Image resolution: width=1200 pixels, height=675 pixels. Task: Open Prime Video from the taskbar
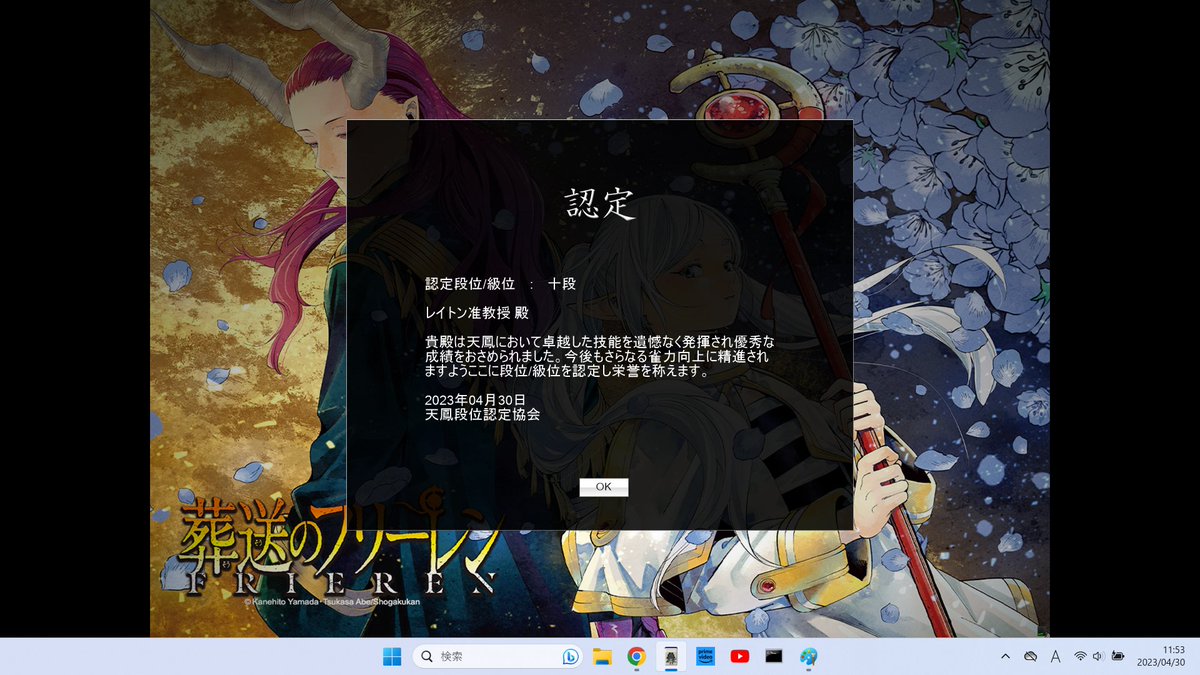point(705,656)
